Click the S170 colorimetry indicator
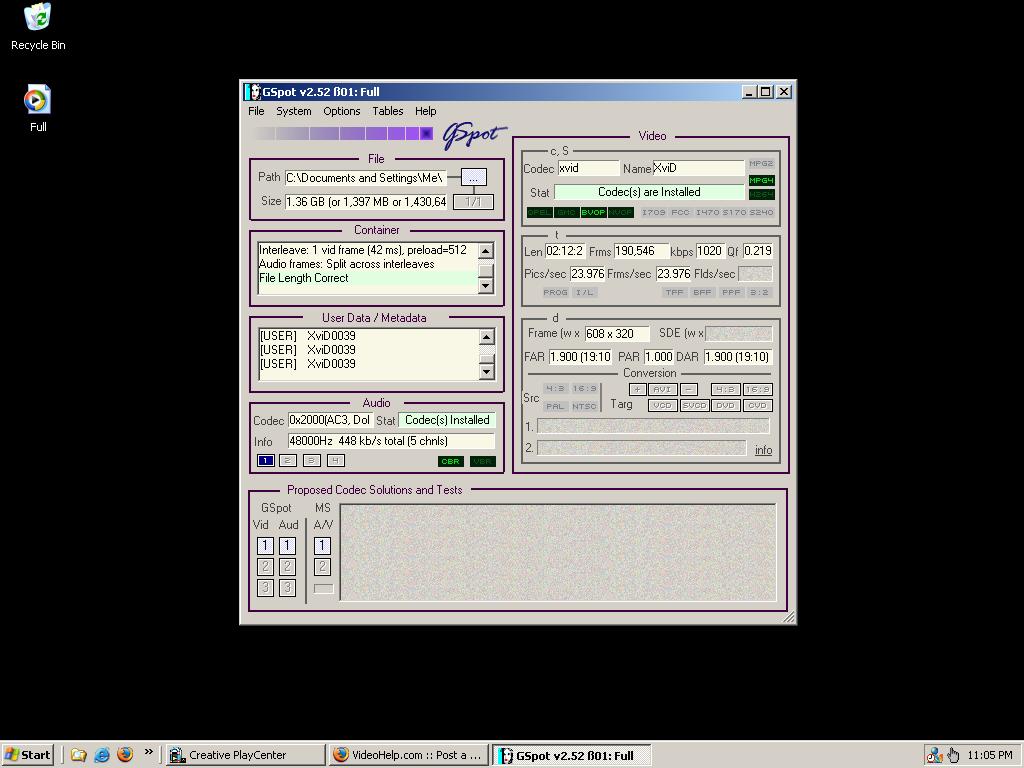The height and width of the screenshot is (768, 1024). [x=734, y=212]
